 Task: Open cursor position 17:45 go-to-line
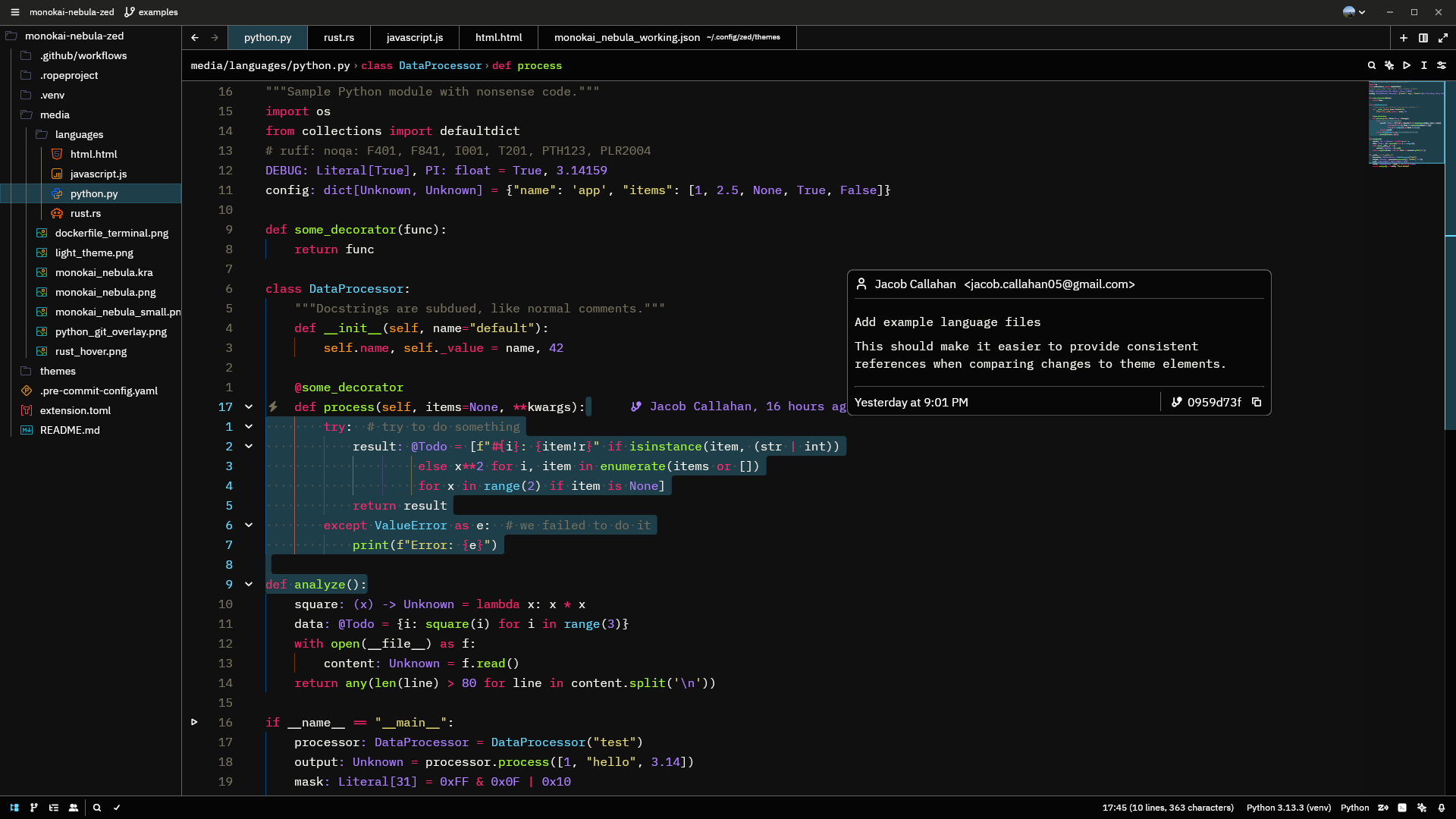1168,808
